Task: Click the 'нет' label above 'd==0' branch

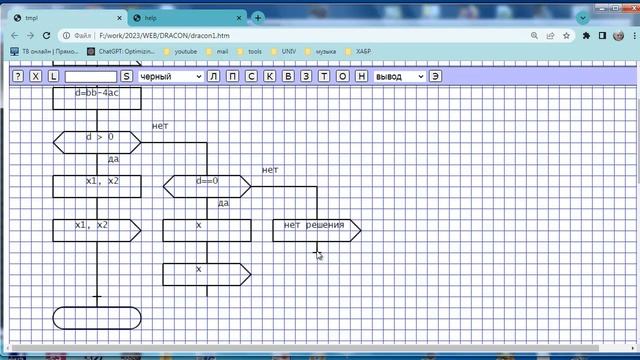Action: [270, 170]
